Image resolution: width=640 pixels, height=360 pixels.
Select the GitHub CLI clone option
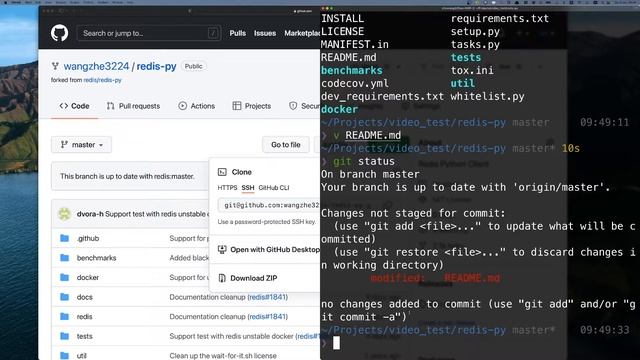(274, 188)
